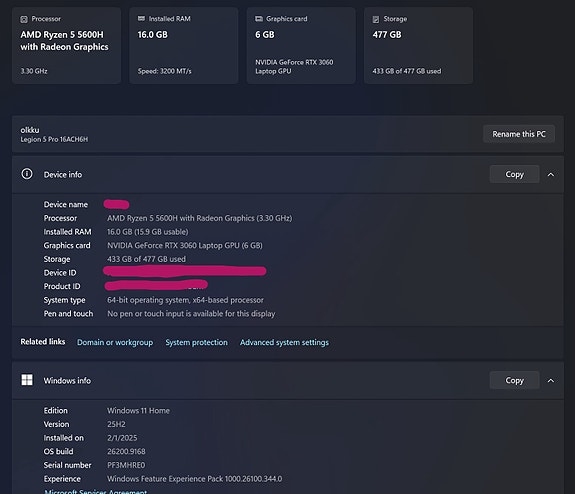Click the Graphics card icon

(x=259, y=19)
